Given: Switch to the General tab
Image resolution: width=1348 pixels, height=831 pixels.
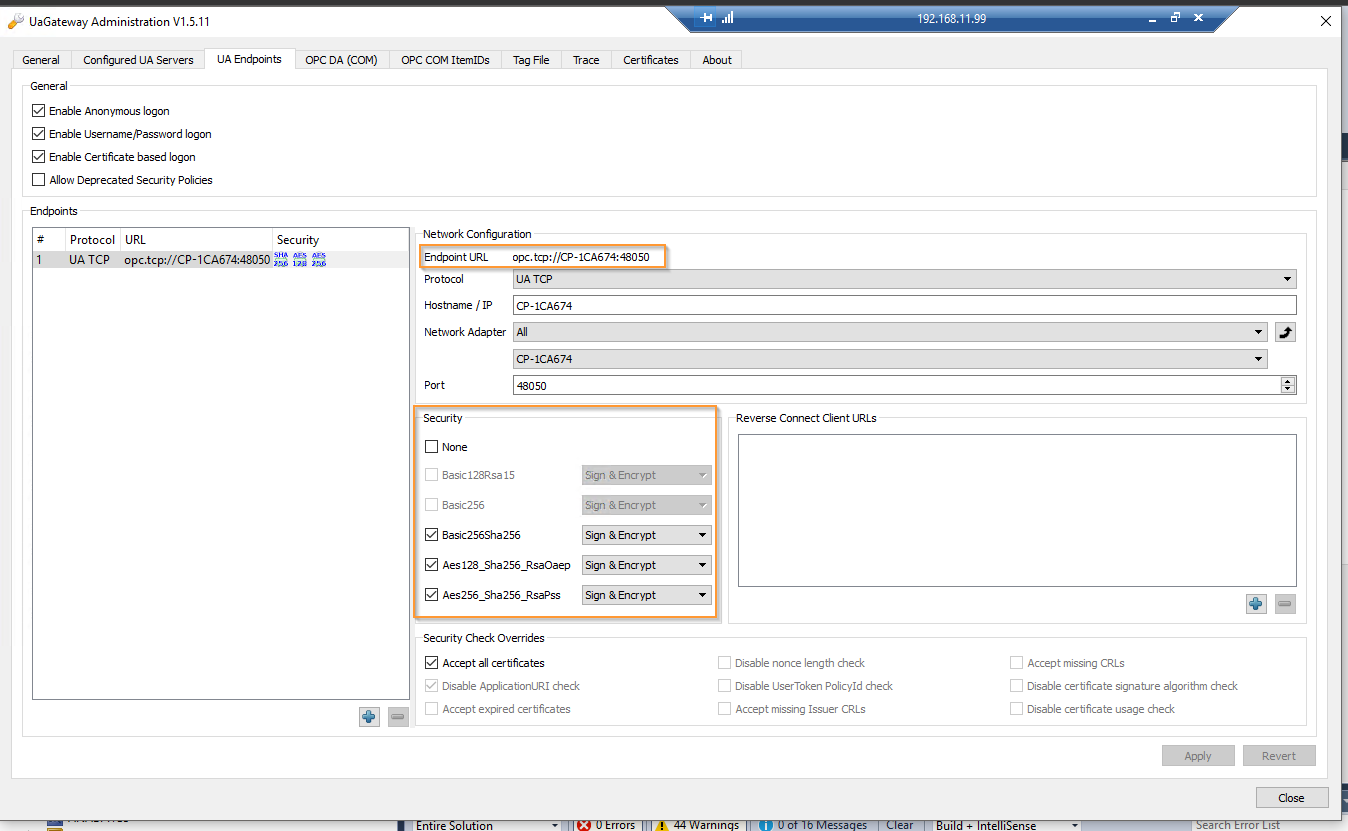Looking at the screenshot, I should (41, 60).
